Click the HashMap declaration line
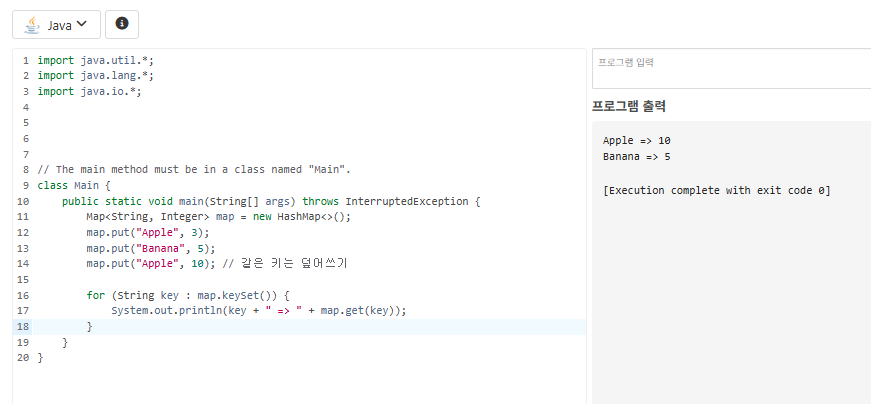The width and height of the screenshot is (871, 404). pyautogui.click(x=219, y=217)
